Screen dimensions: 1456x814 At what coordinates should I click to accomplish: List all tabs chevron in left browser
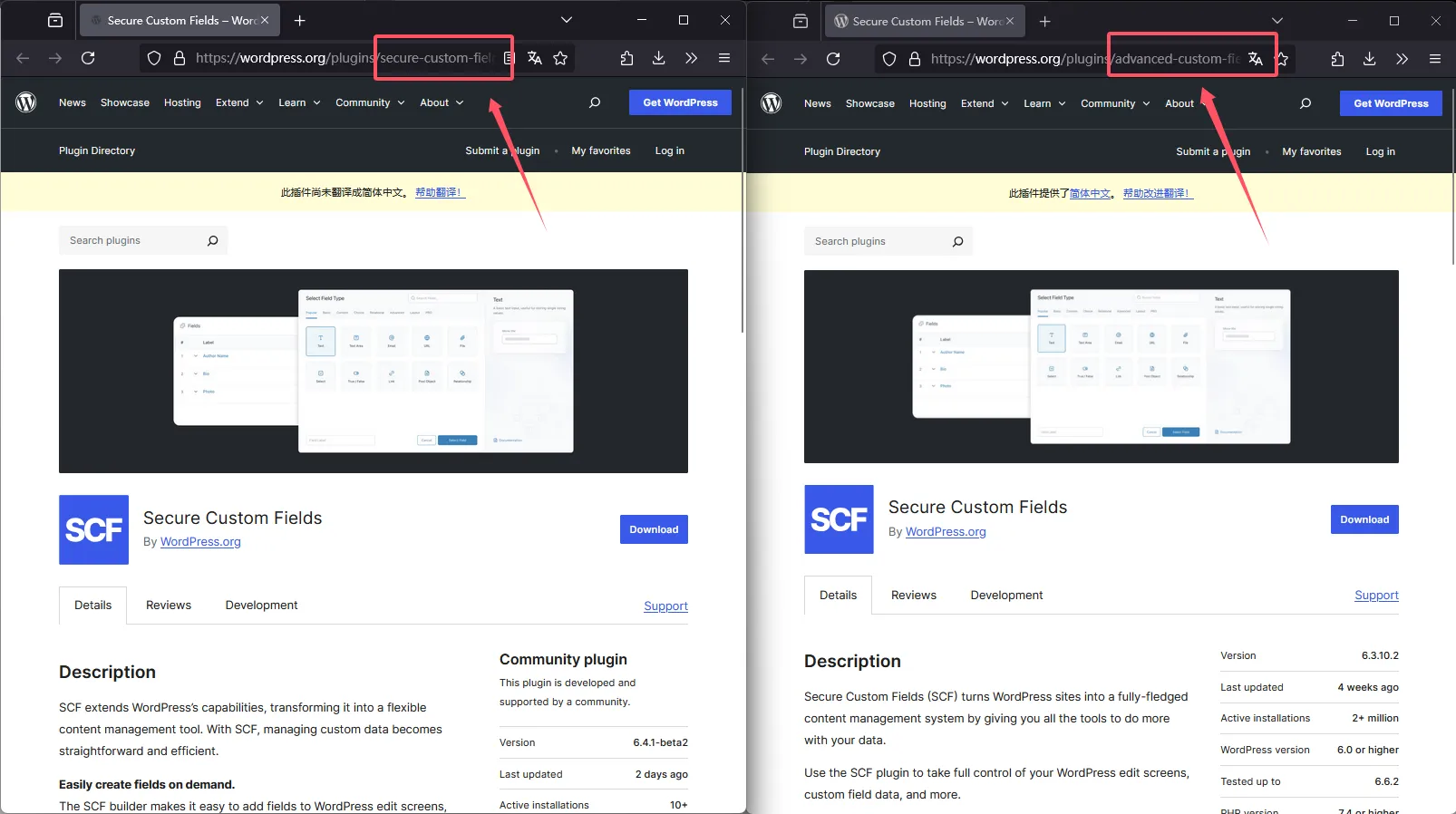567,20
